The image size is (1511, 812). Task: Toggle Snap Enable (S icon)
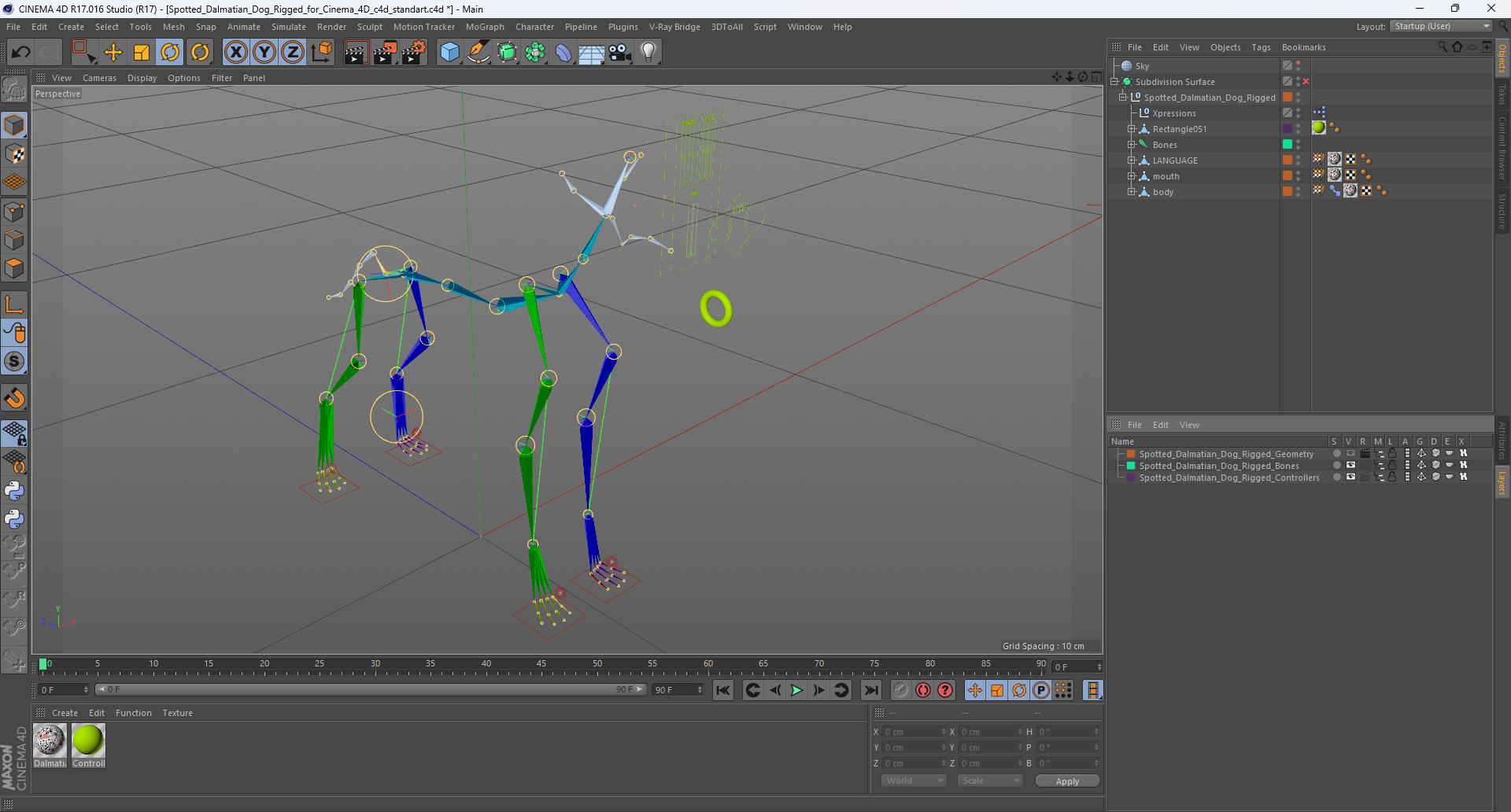14,361
